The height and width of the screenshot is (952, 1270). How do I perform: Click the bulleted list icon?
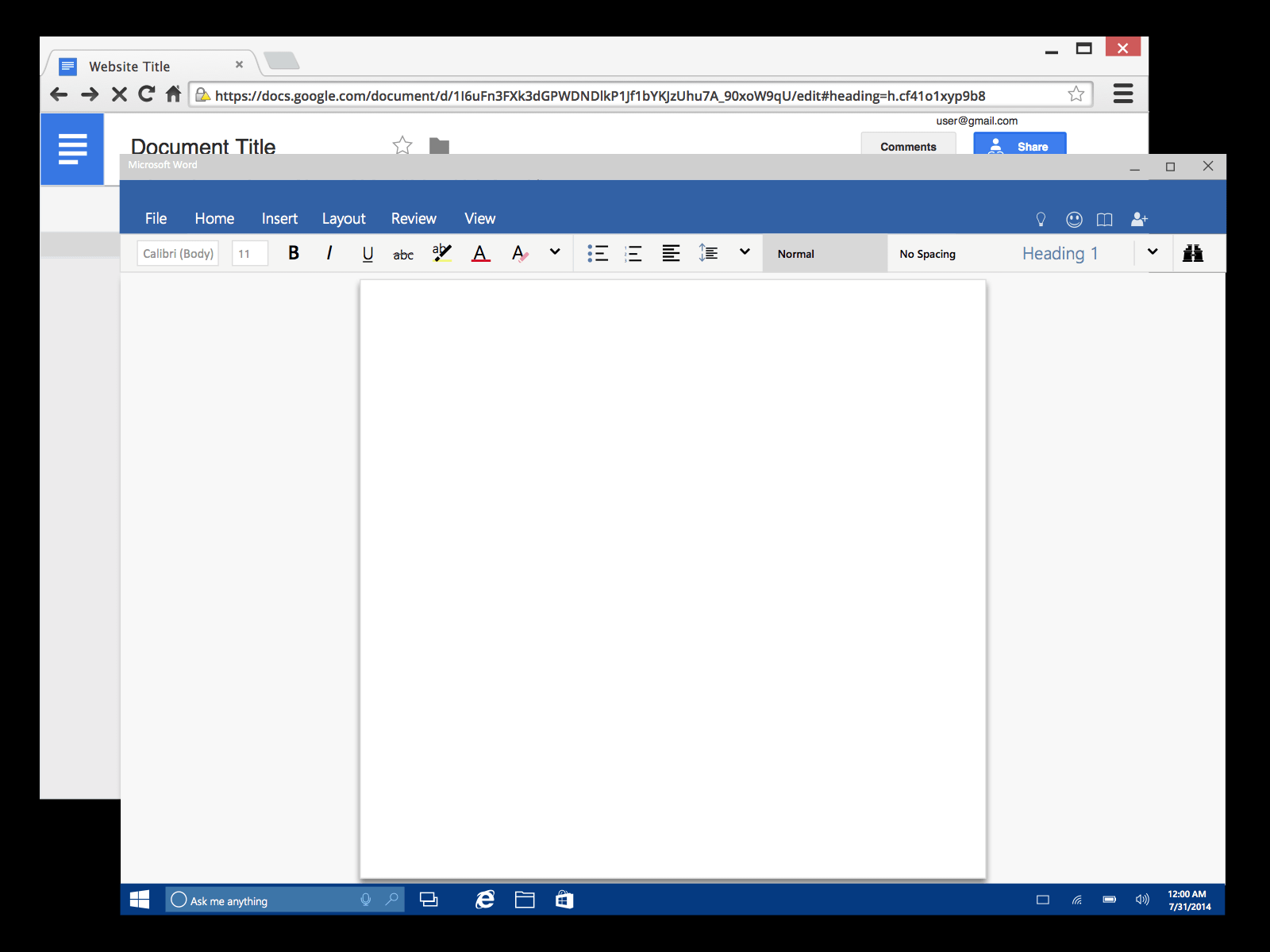(598, 253)
